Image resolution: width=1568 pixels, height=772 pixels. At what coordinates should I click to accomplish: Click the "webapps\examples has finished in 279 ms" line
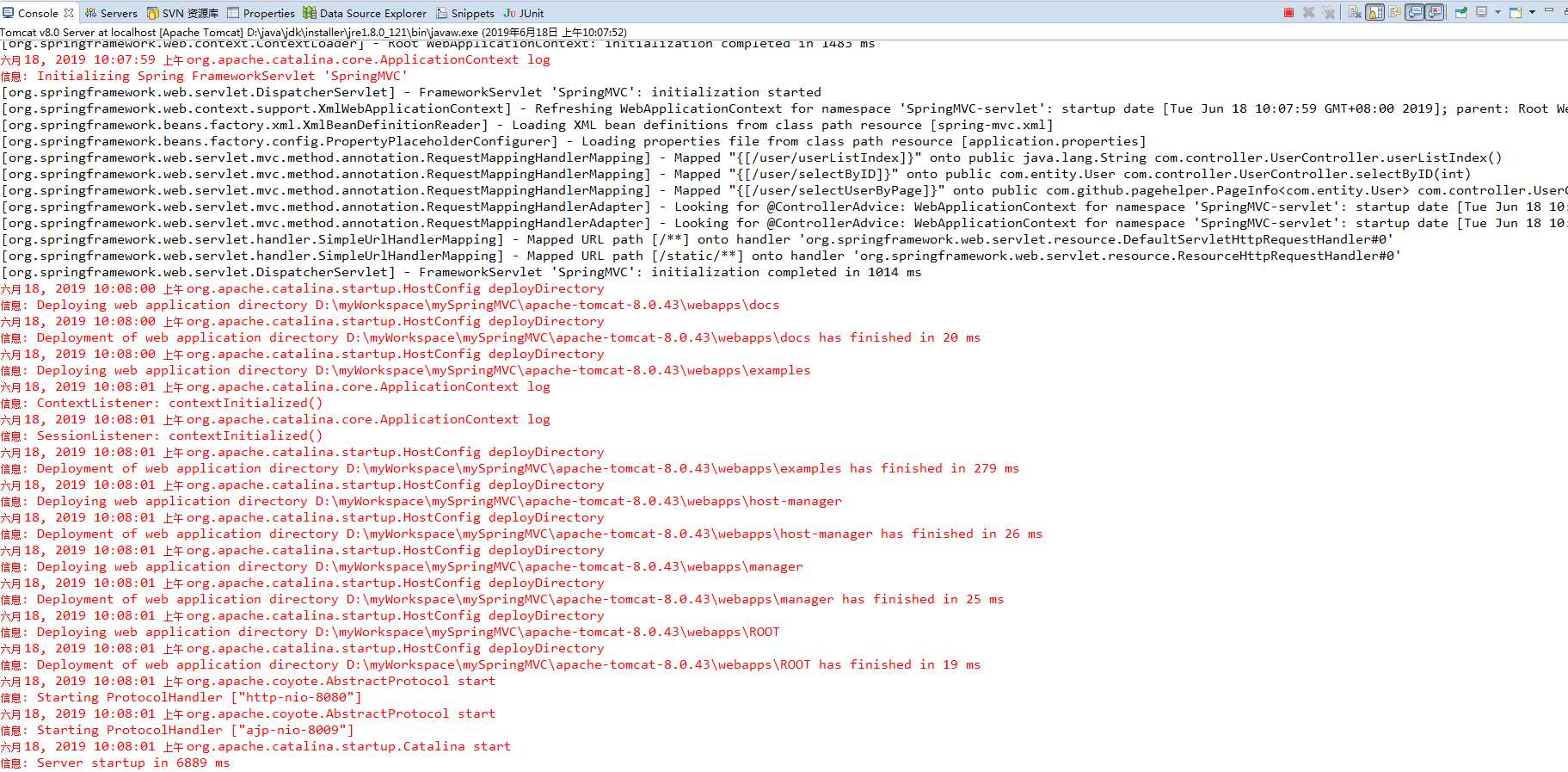tap(510, 468)
